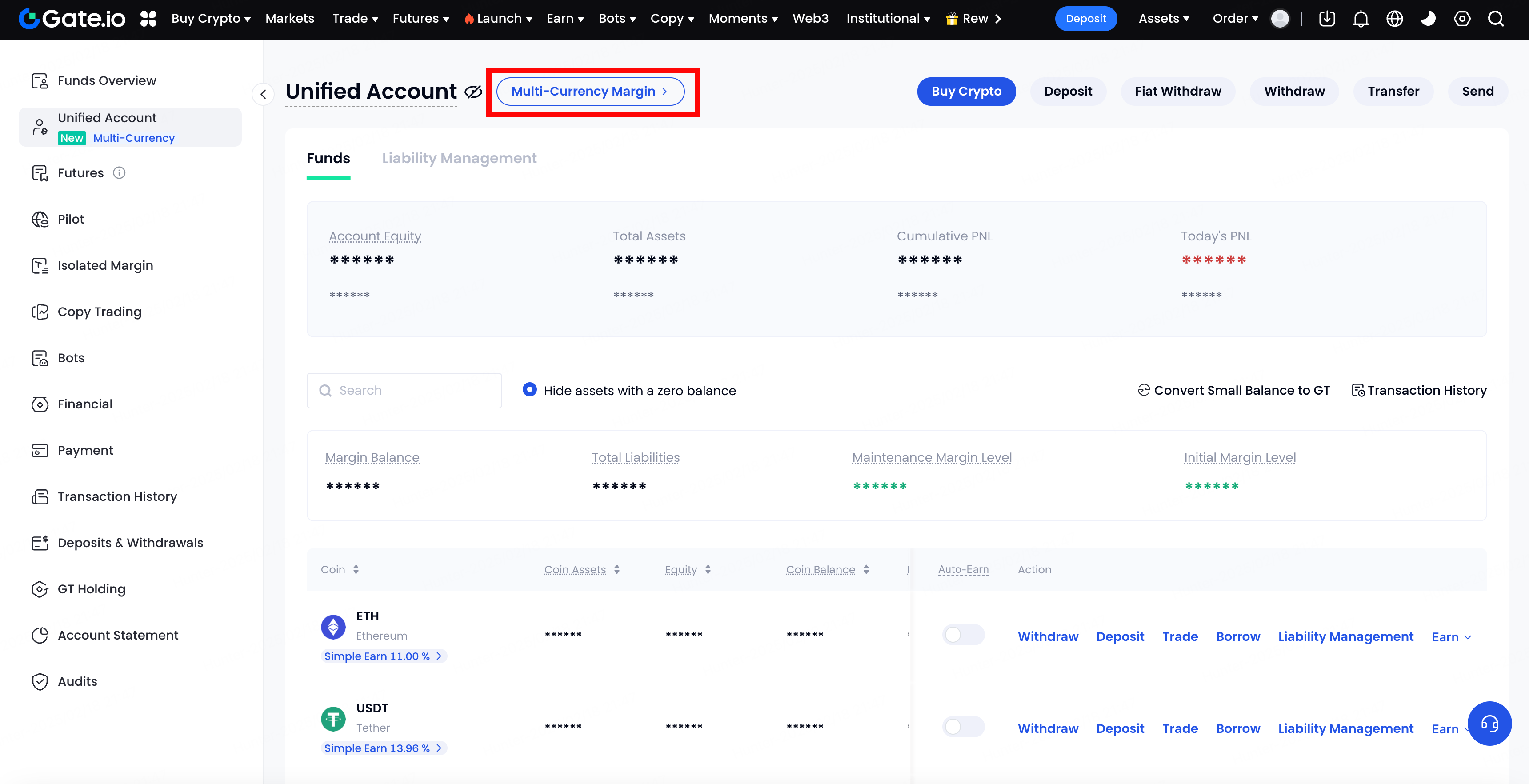Screen dimensions: 1529x784
Task: Enable Auto-Earn toggle for ETH
Action: coord(963,634)
